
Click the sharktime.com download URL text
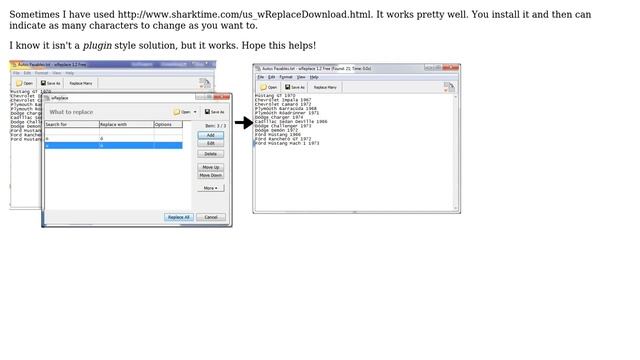(x=244, y=14)
